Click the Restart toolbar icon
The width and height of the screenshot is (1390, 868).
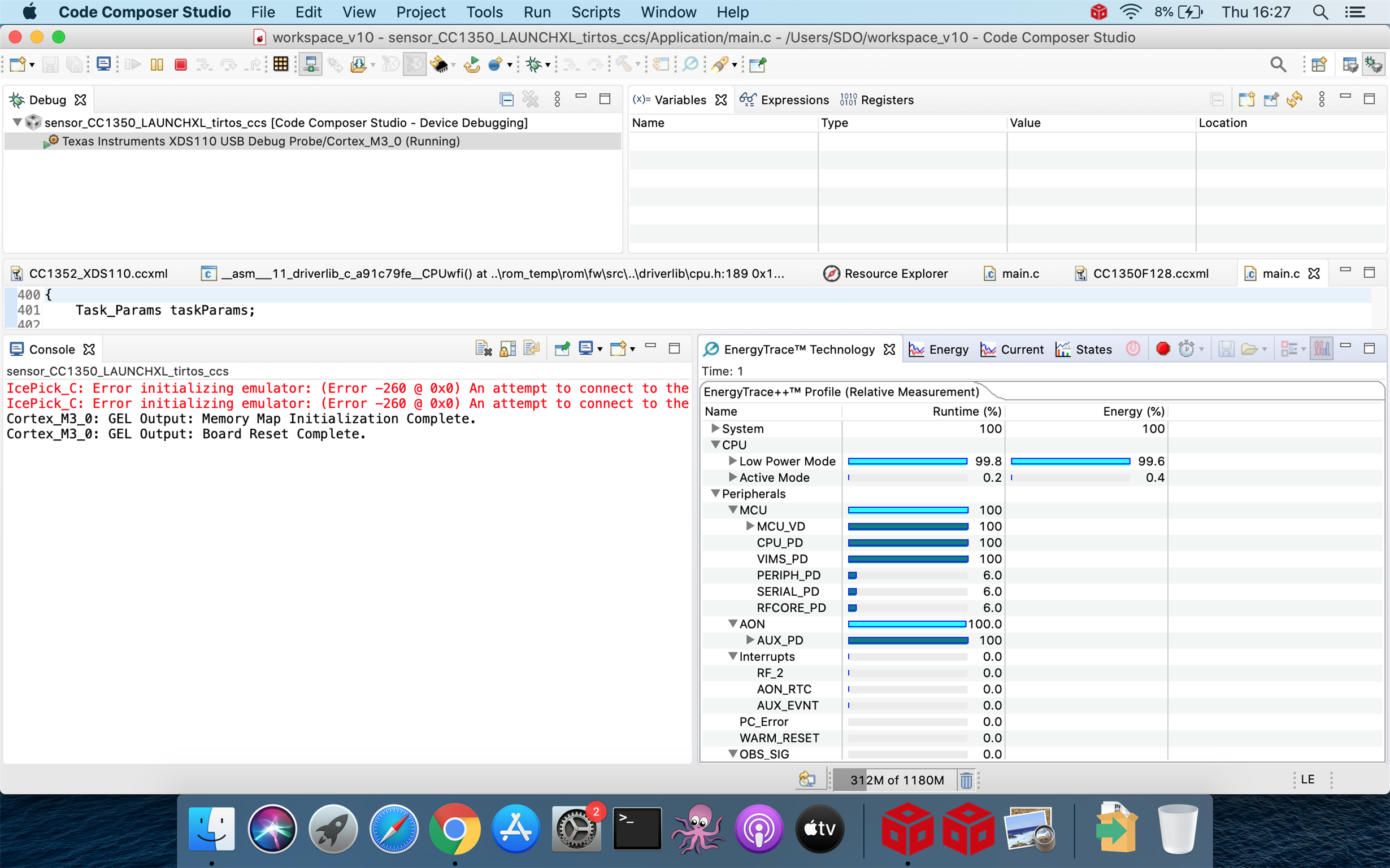pyautogui.click(x=472, y=64)
